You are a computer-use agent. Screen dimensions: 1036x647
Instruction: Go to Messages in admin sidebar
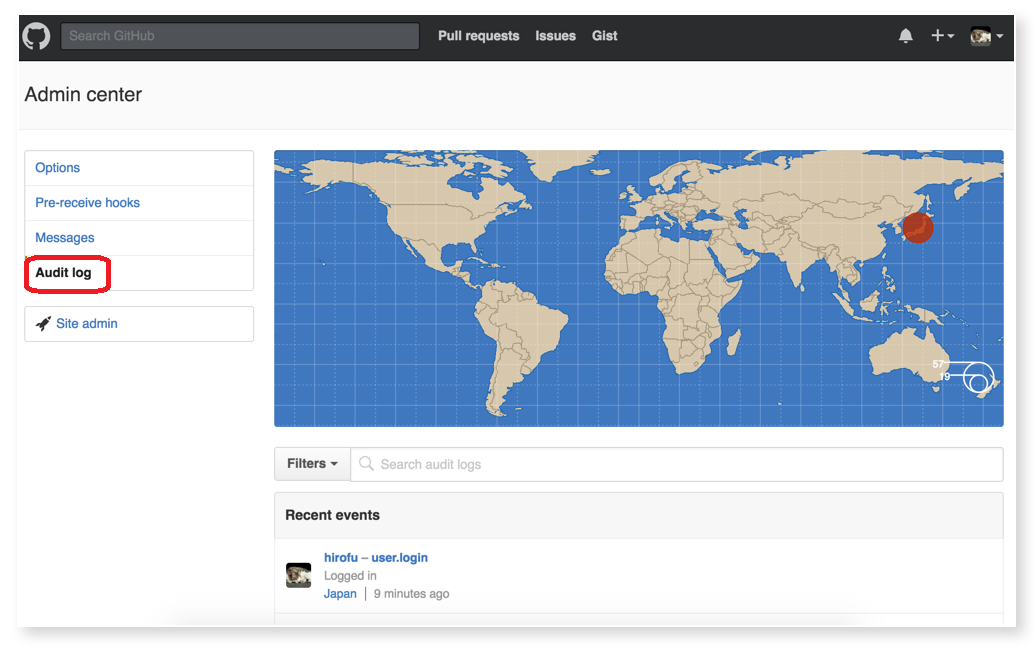(x=139, y=238)
